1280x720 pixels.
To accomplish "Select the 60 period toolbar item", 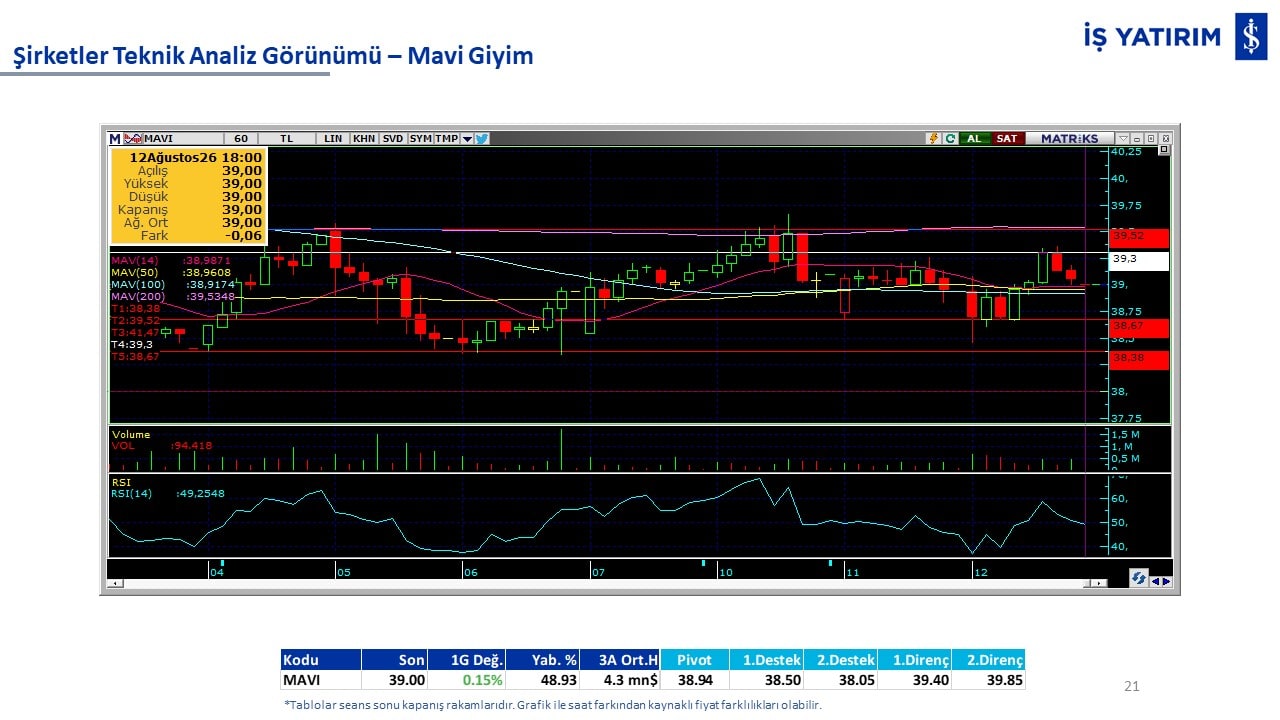I will coord(241,139).
